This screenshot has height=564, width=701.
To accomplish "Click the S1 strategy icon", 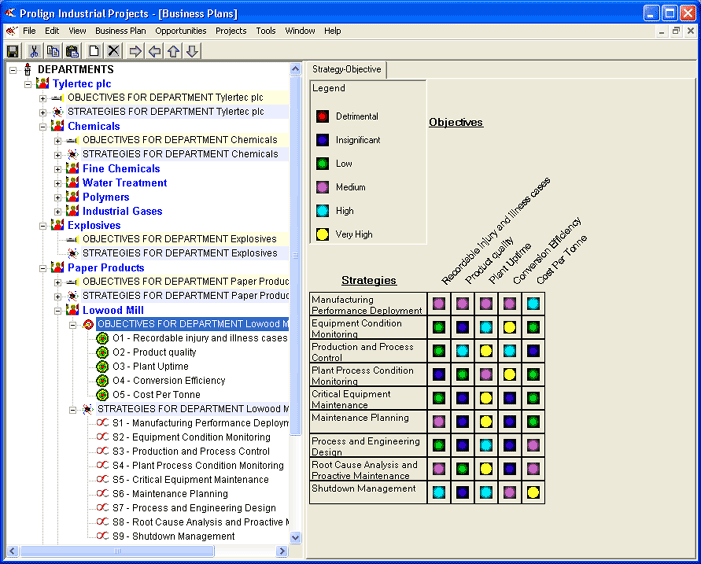I will [x=103, y=423].
